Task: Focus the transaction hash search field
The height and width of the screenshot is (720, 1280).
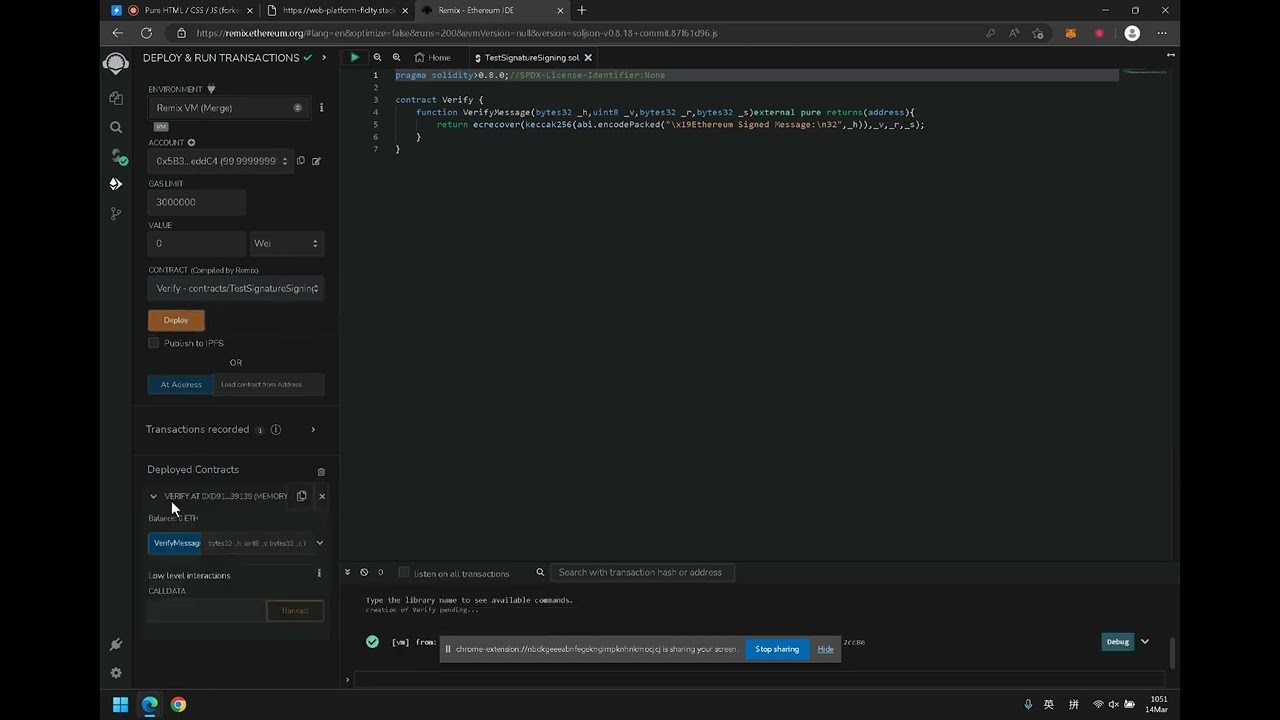Action: (x=642, y=572)
